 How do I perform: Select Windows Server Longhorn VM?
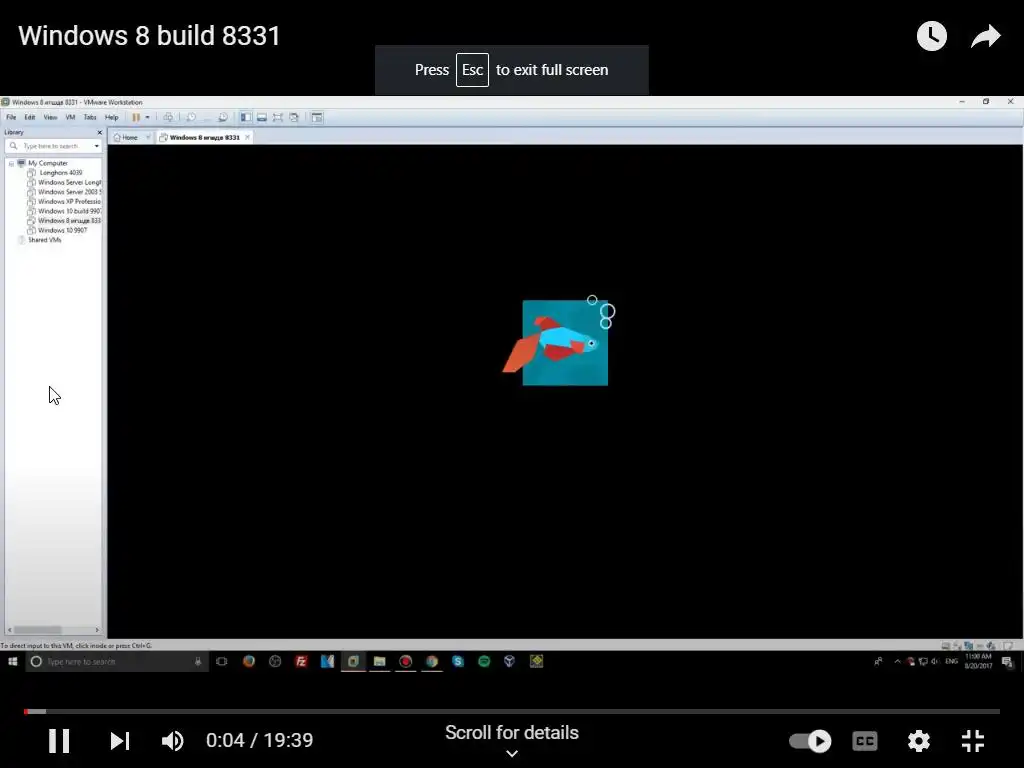[x=64, y=183]
